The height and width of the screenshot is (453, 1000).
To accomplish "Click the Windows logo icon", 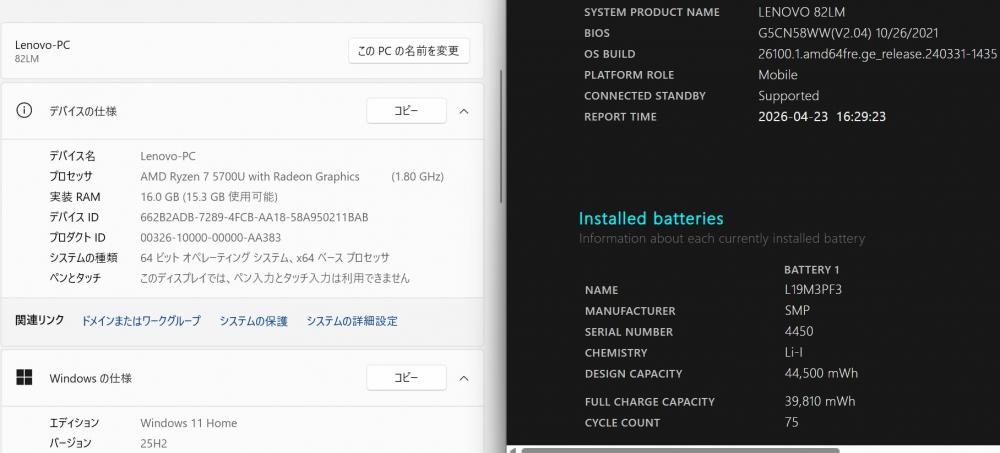I will [24, 378].
